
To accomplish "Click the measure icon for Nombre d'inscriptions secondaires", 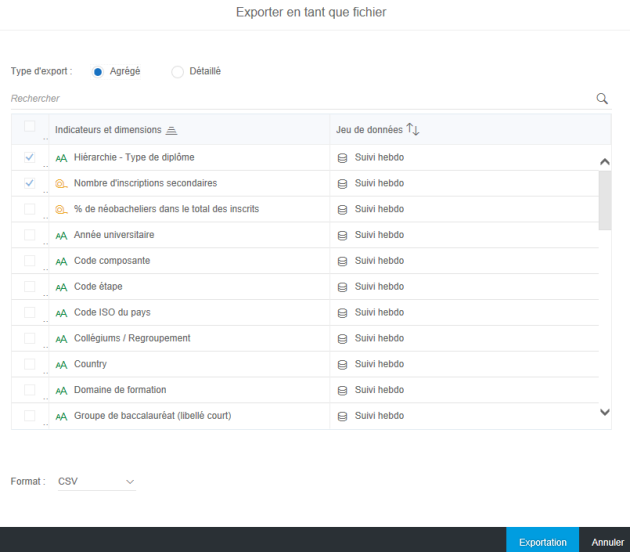I will pos(61,184).
